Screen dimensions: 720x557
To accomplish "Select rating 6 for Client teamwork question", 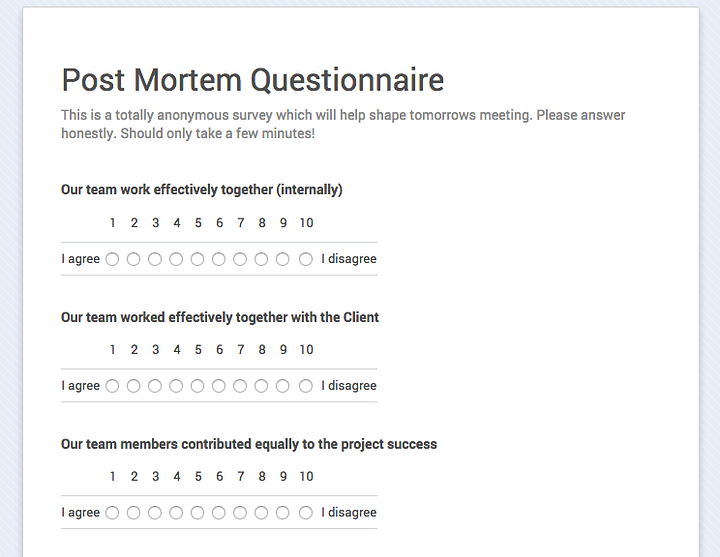I will [x=219, y=386].
